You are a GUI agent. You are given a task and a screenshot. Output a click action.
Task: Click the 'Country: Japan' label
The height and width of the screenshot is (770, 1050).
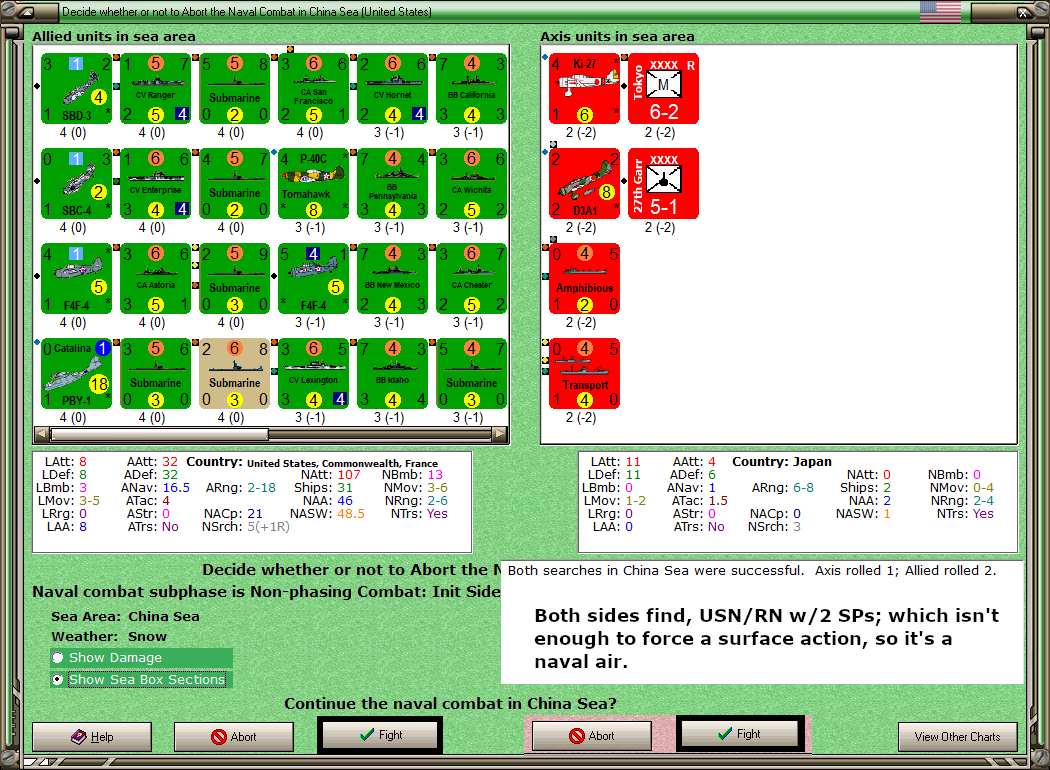[781, 462]
